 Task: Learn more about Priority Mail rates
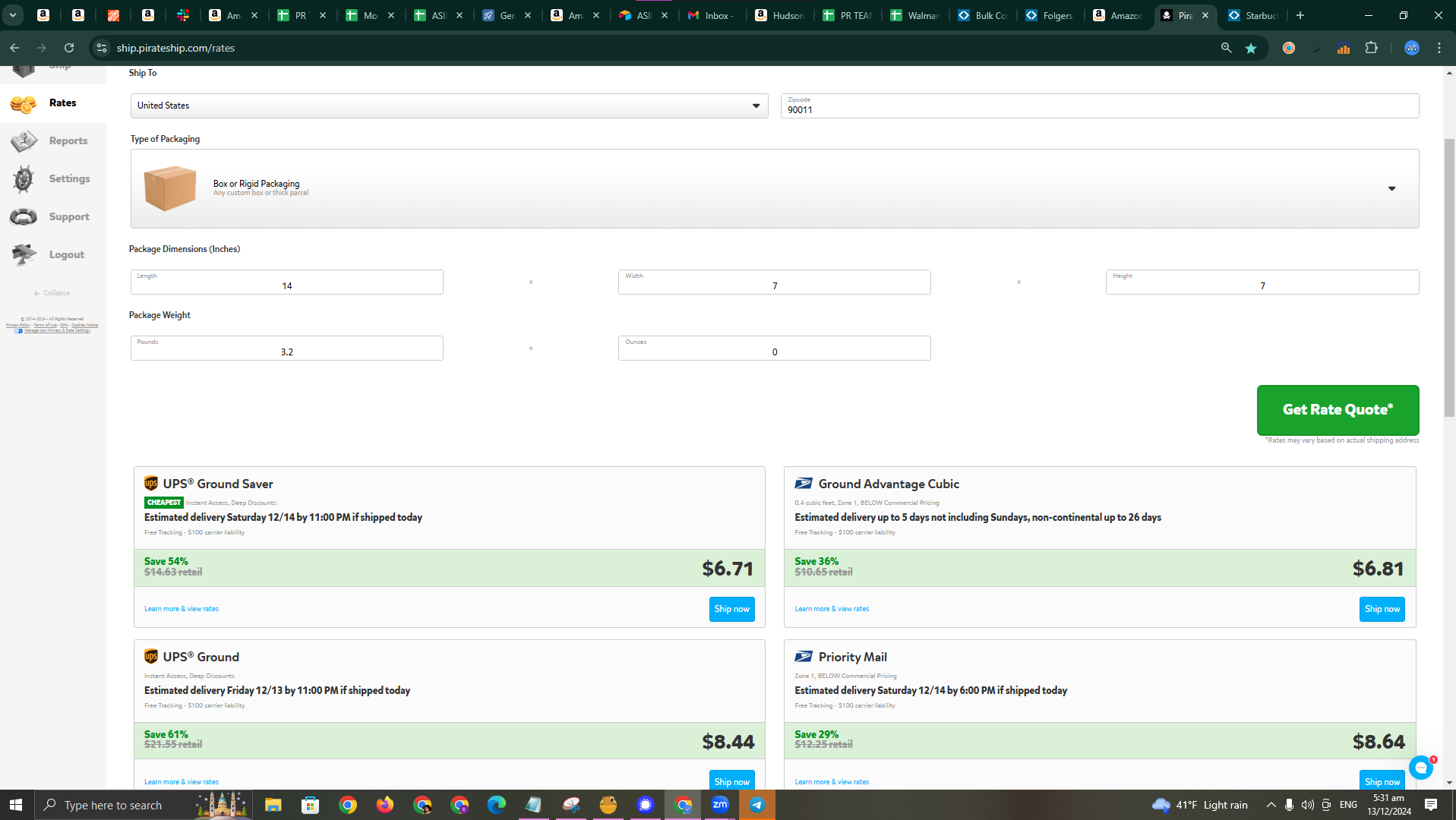[x=832, y=782]
